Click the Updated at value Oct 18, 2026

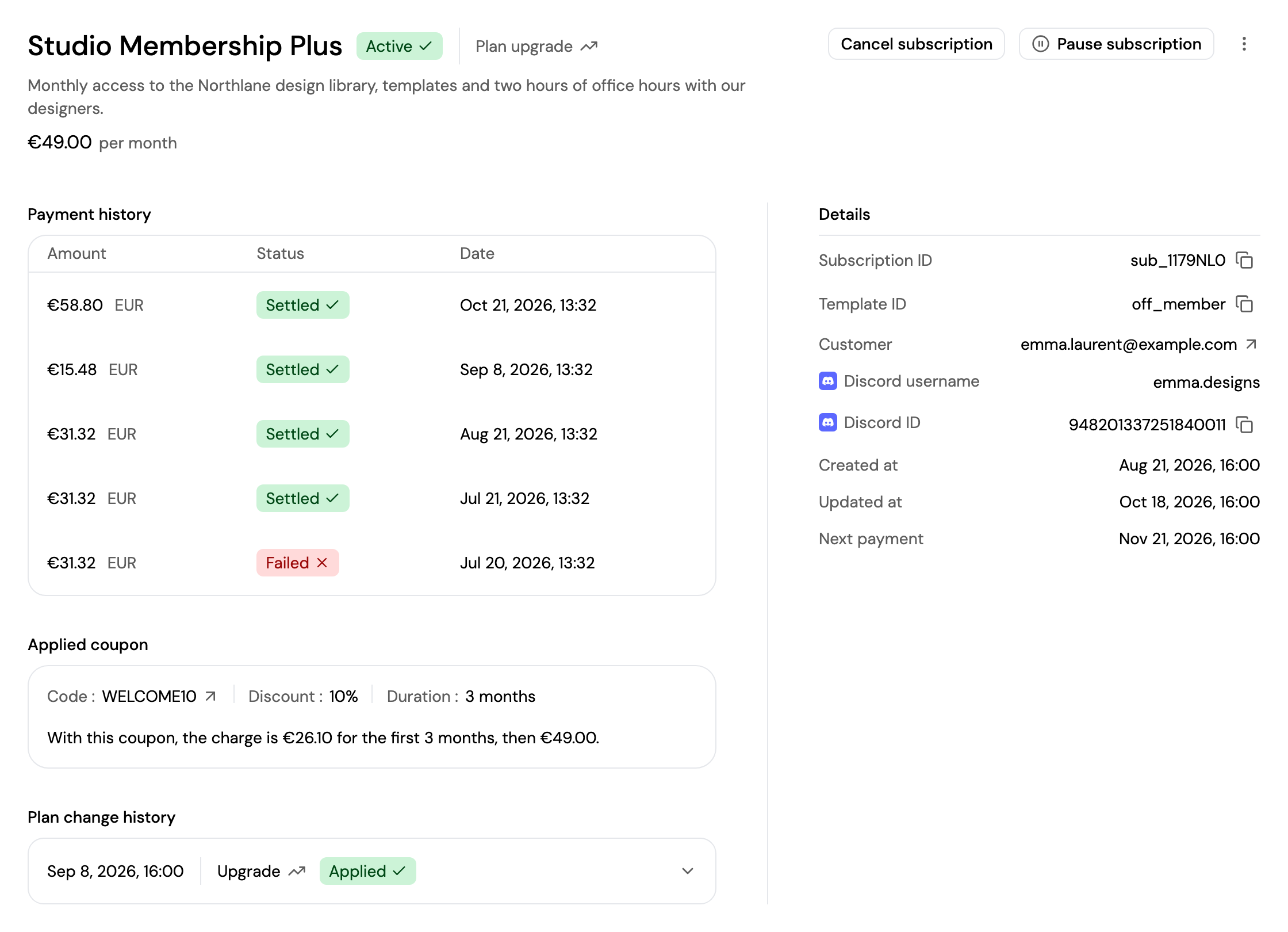point(1189,502)
